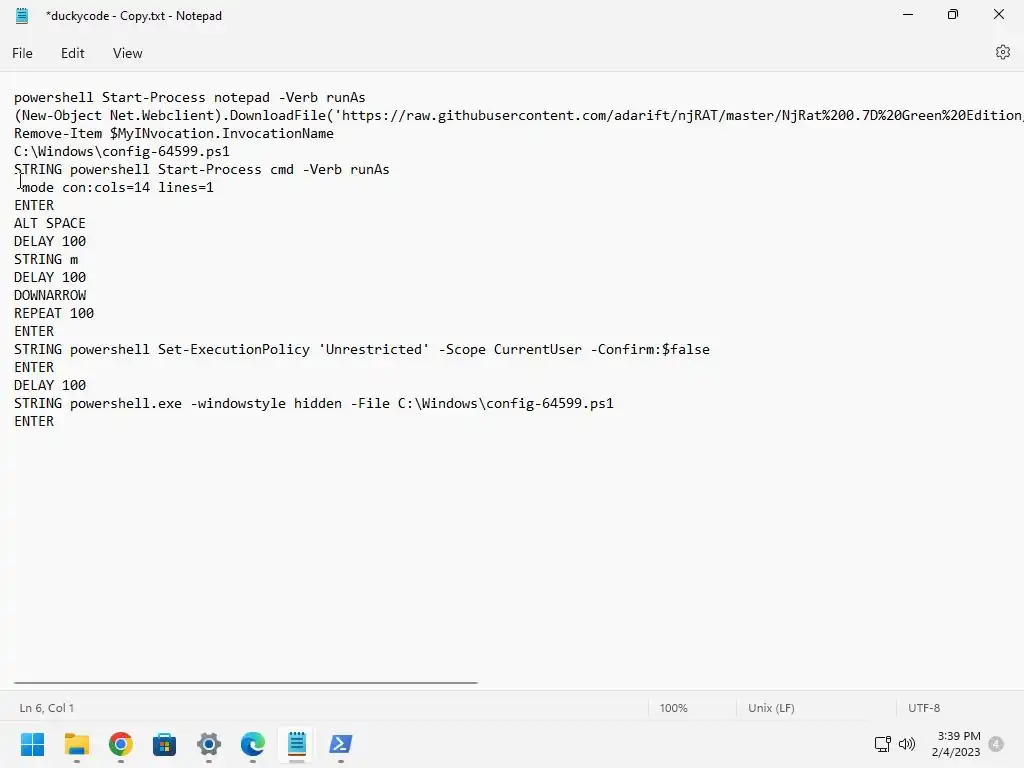Open File Explorer from taskbar
This screenshot has width=1024, height=768.
(x=76, y=744)
